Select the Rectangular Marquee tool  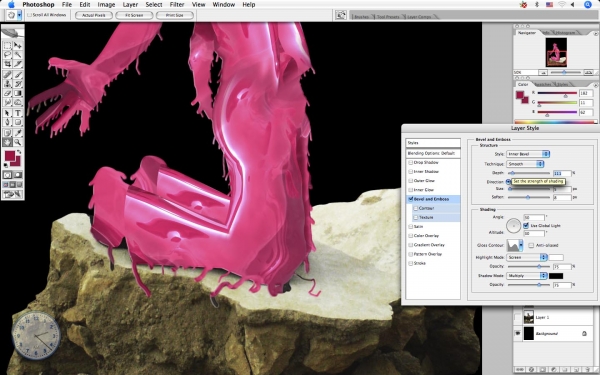point(7,46)
